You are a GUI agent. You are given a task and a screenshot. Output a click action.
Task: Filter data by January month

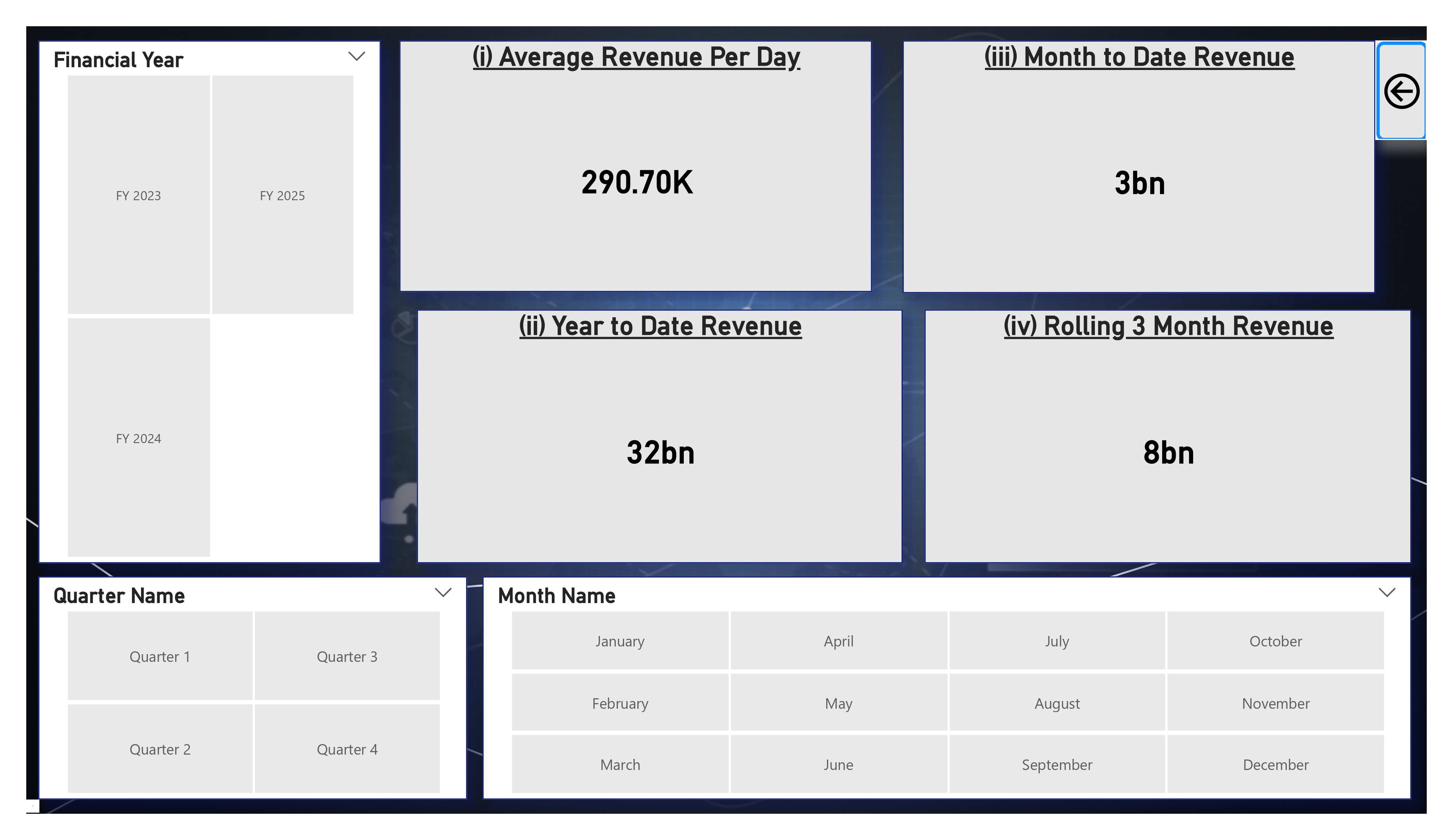619,640
